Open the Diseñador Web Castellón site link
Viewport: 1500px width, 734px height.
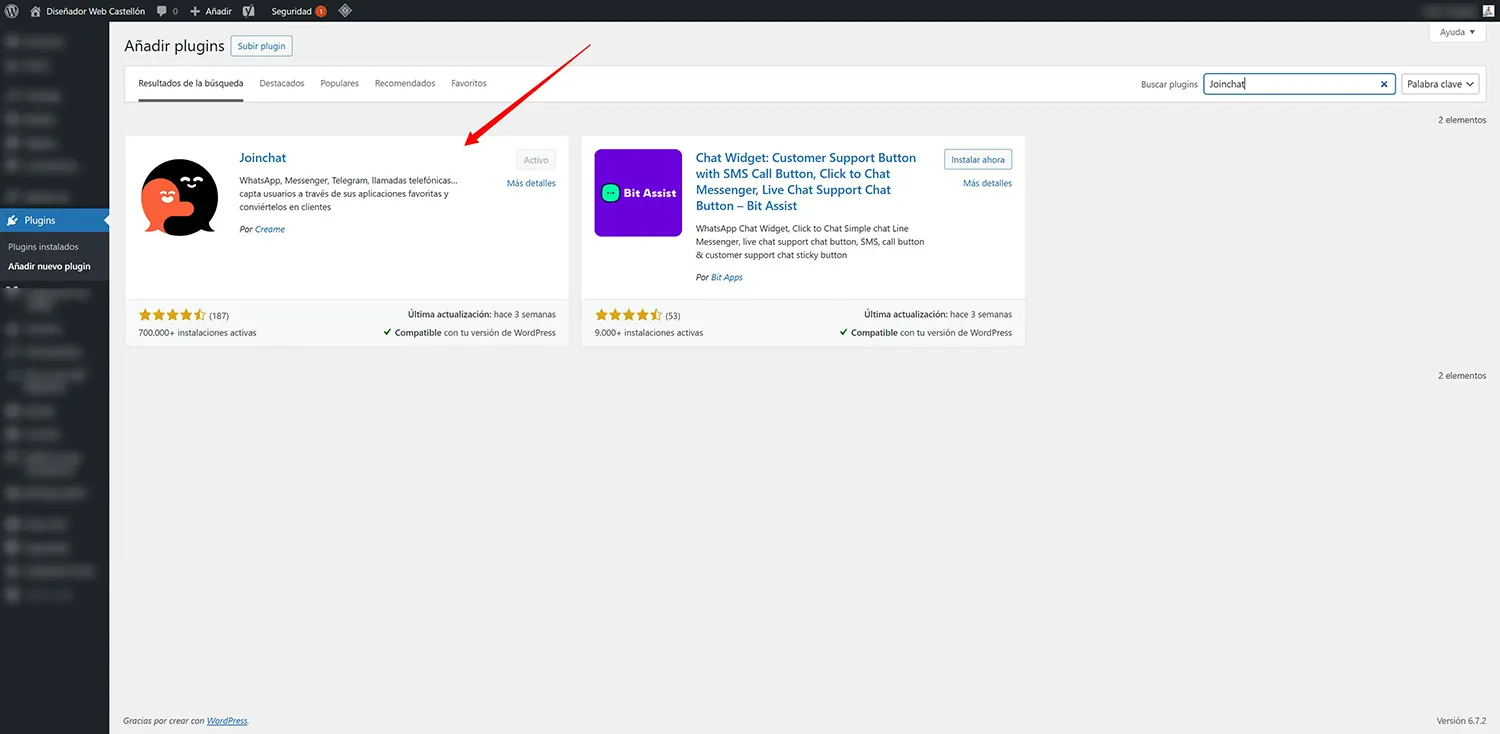pos(88,11)
